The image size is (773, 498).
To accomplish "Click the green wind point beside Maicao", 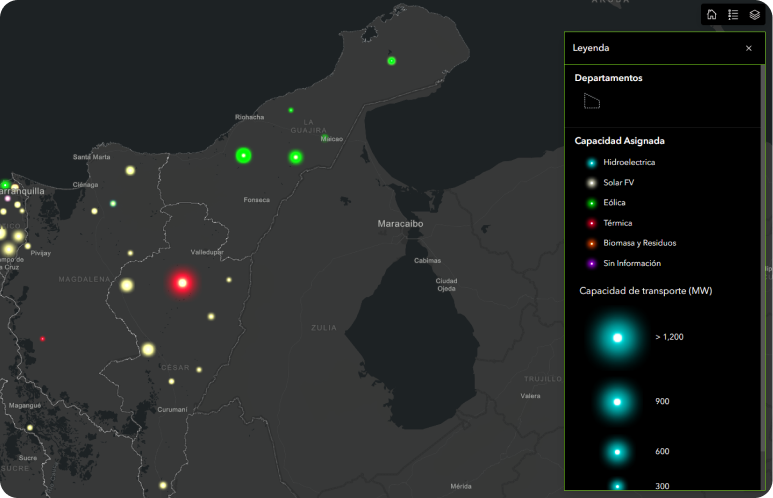I will [x=296, y=157].
